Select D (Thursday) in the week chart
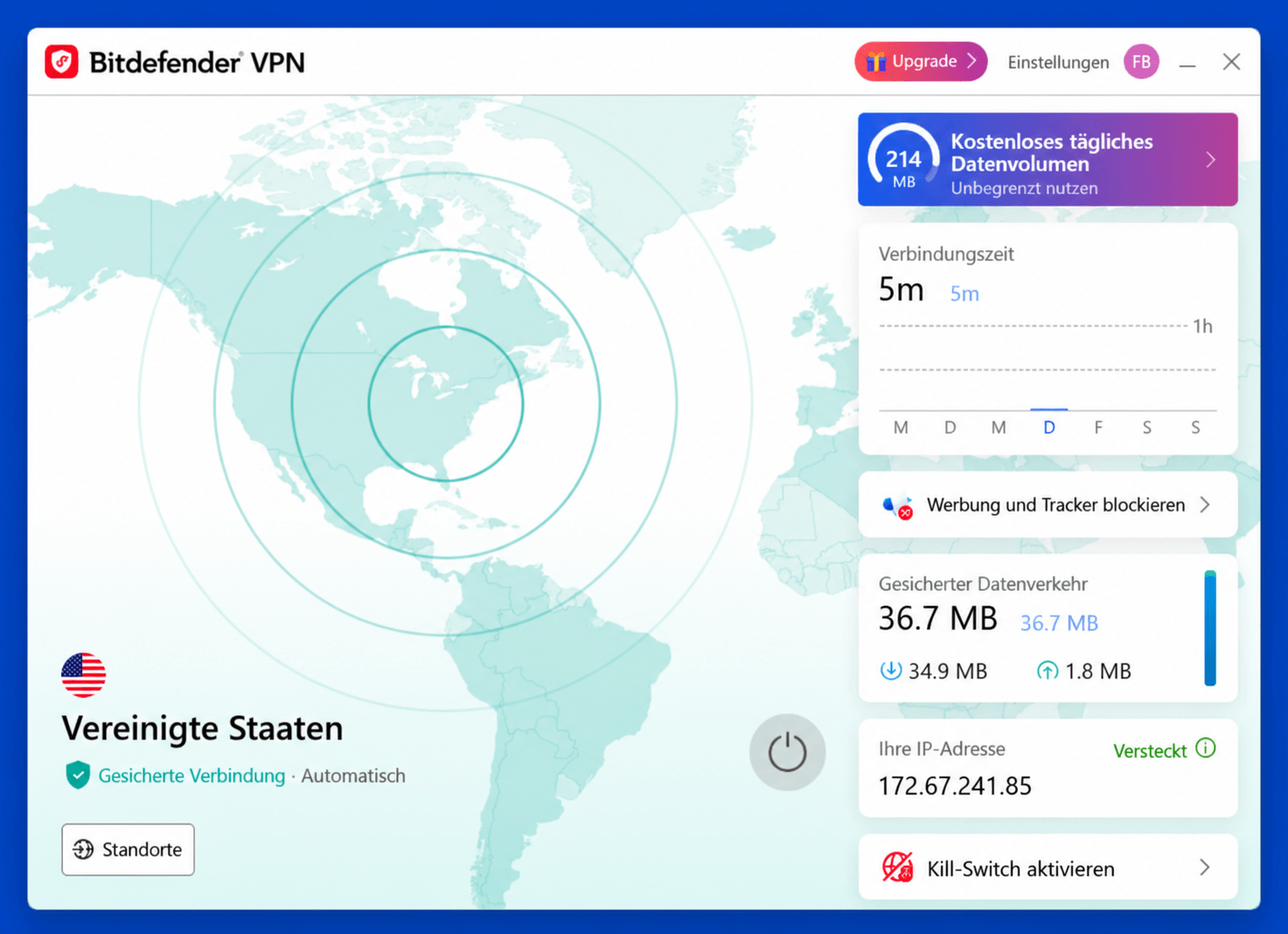 pyautogui.click(x=1048, y=428)
